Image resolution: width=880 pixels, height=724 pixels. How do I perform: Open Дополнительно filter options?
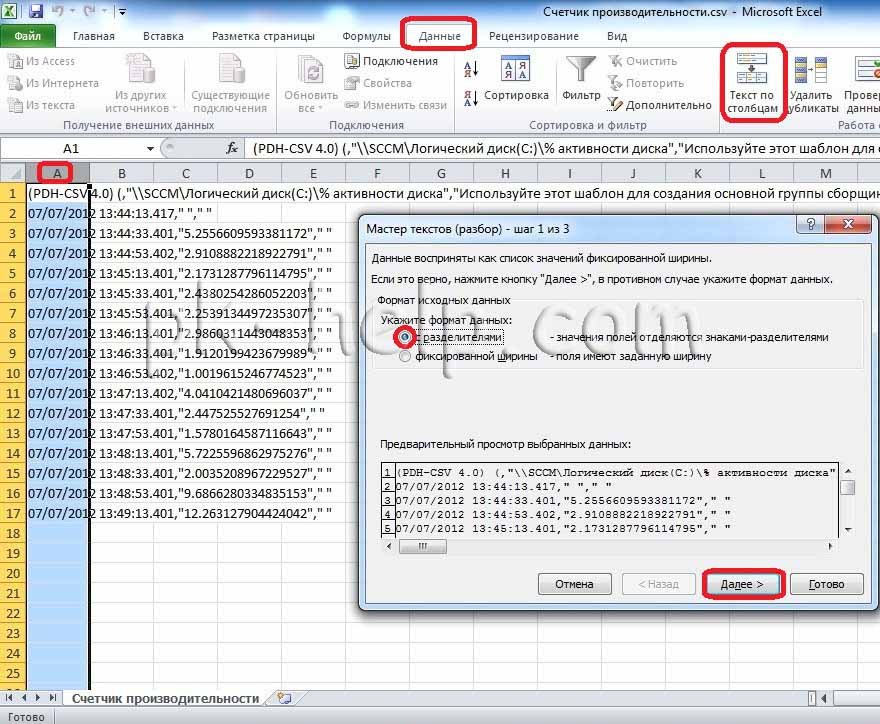click(660, 105)
